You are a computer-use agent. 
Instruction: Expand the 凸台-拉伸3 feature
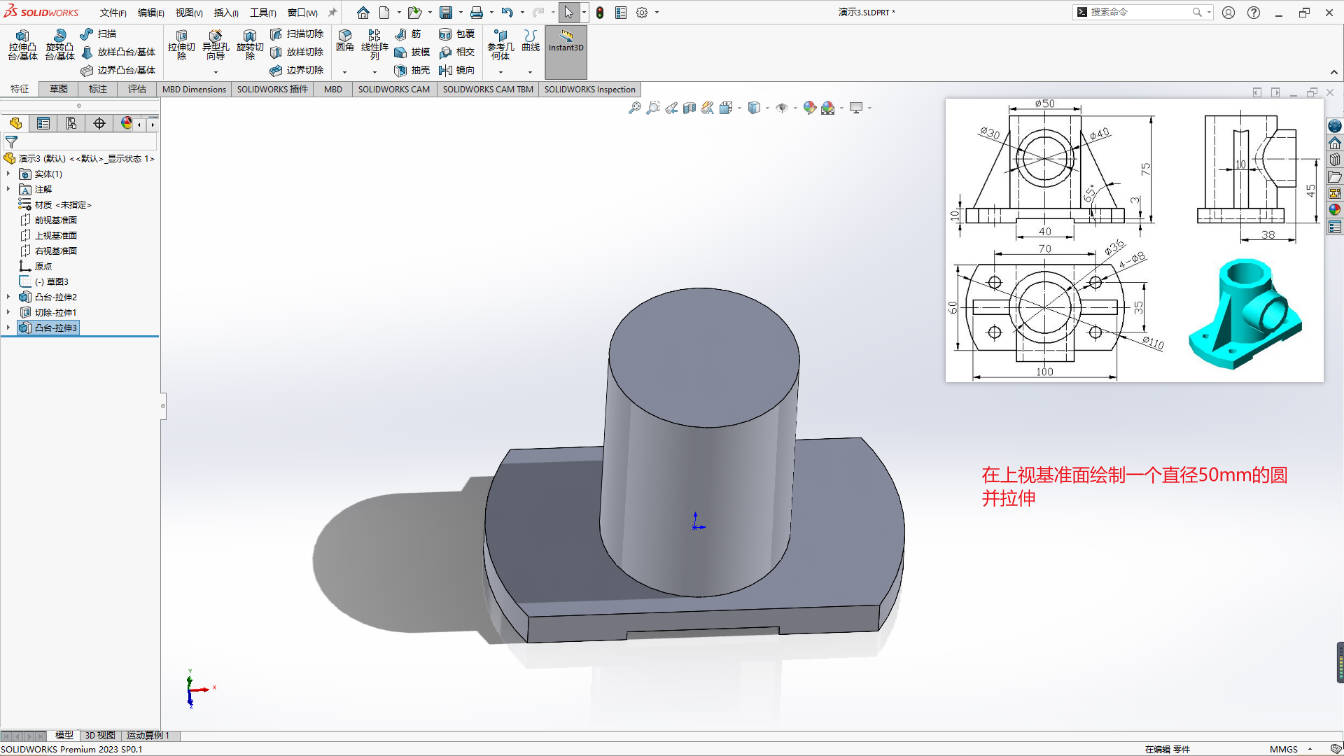tap(8, 328)
